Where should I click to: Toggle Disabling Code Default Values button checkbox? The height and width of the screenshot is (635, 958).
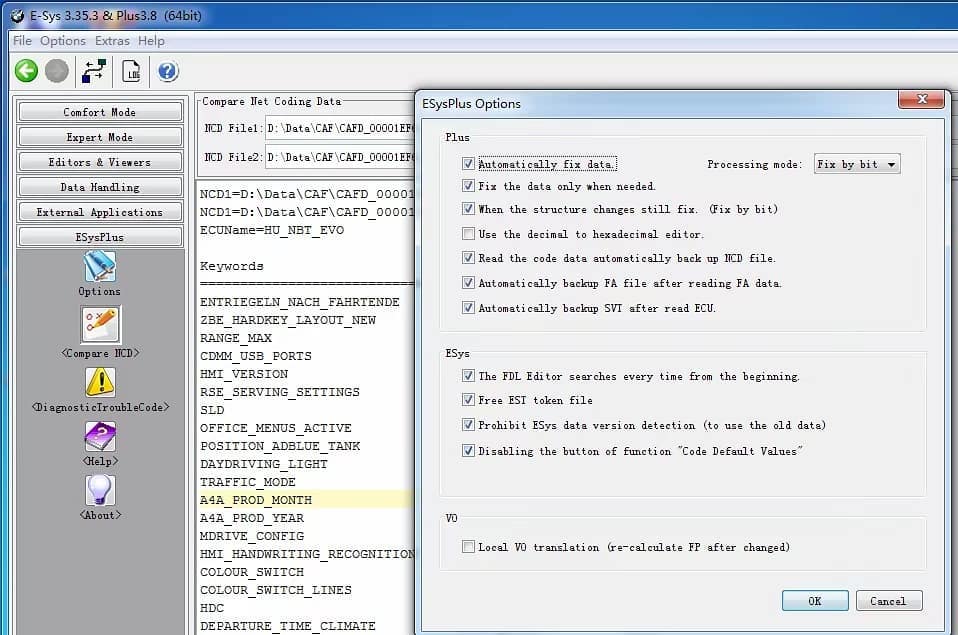point(468,450)
